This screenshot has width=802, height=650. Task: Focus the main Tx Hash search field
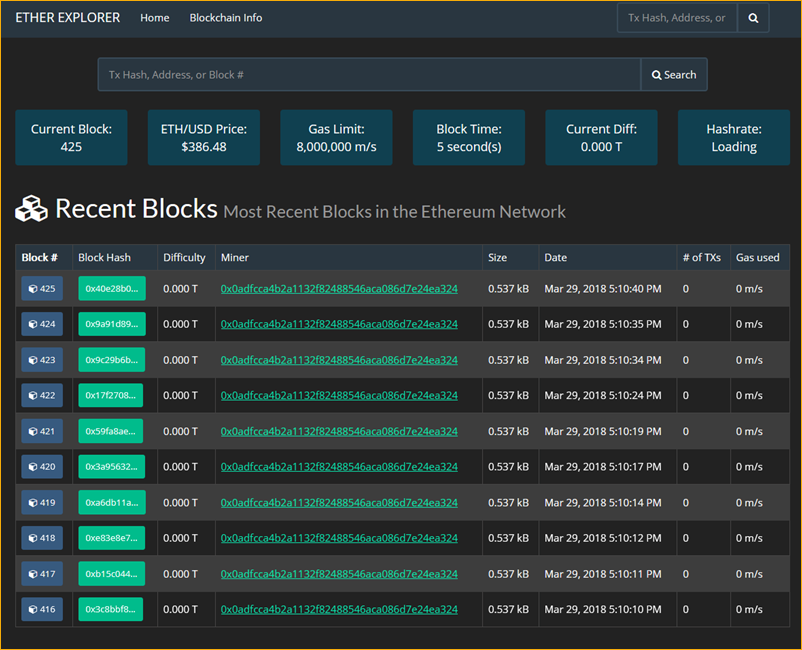369,75
